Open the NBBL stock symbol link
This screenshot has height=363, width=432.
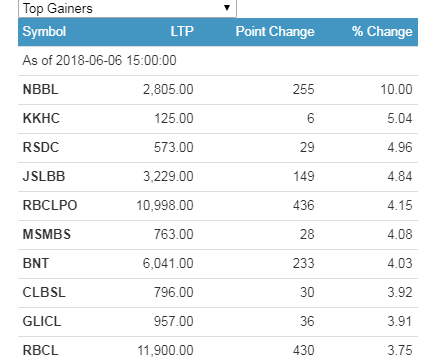(40, 89)
